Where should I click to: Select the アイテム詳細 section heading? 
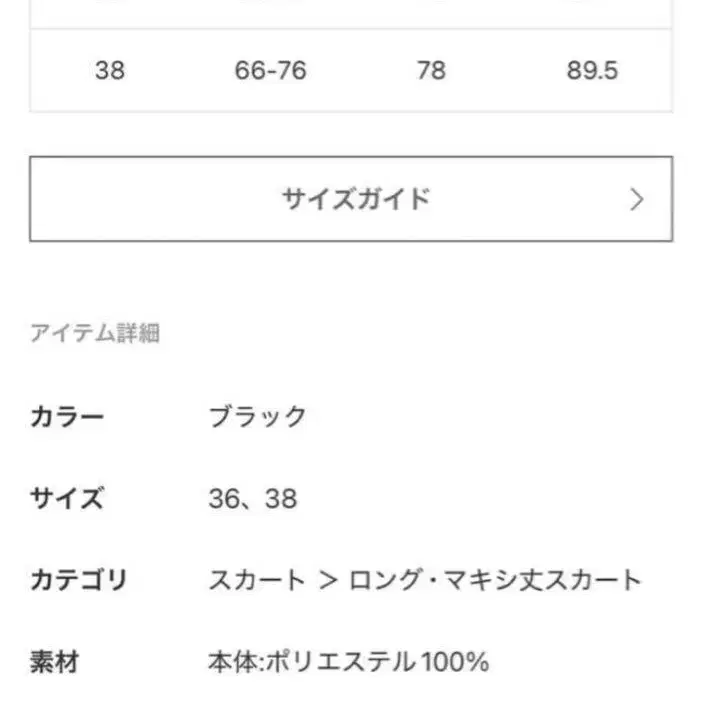[95, 334]
